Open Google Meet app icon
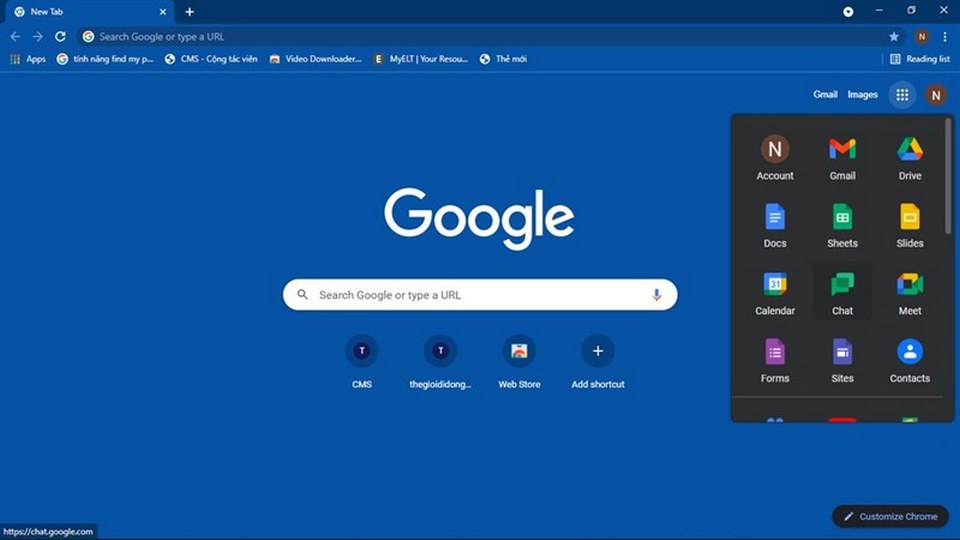The height and width of the screenshot is (540, 960). tap(909, 293)
